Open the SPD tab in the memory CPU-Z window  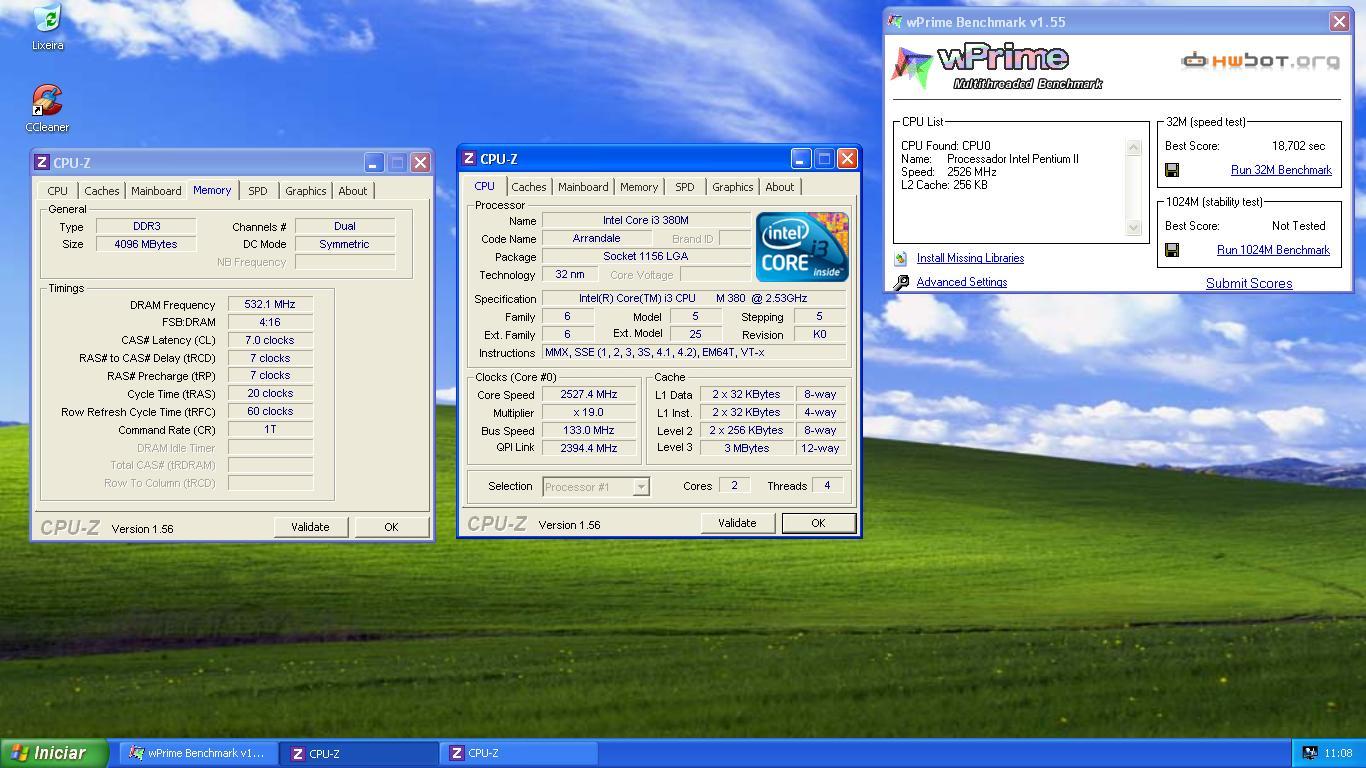click(258, 191)
